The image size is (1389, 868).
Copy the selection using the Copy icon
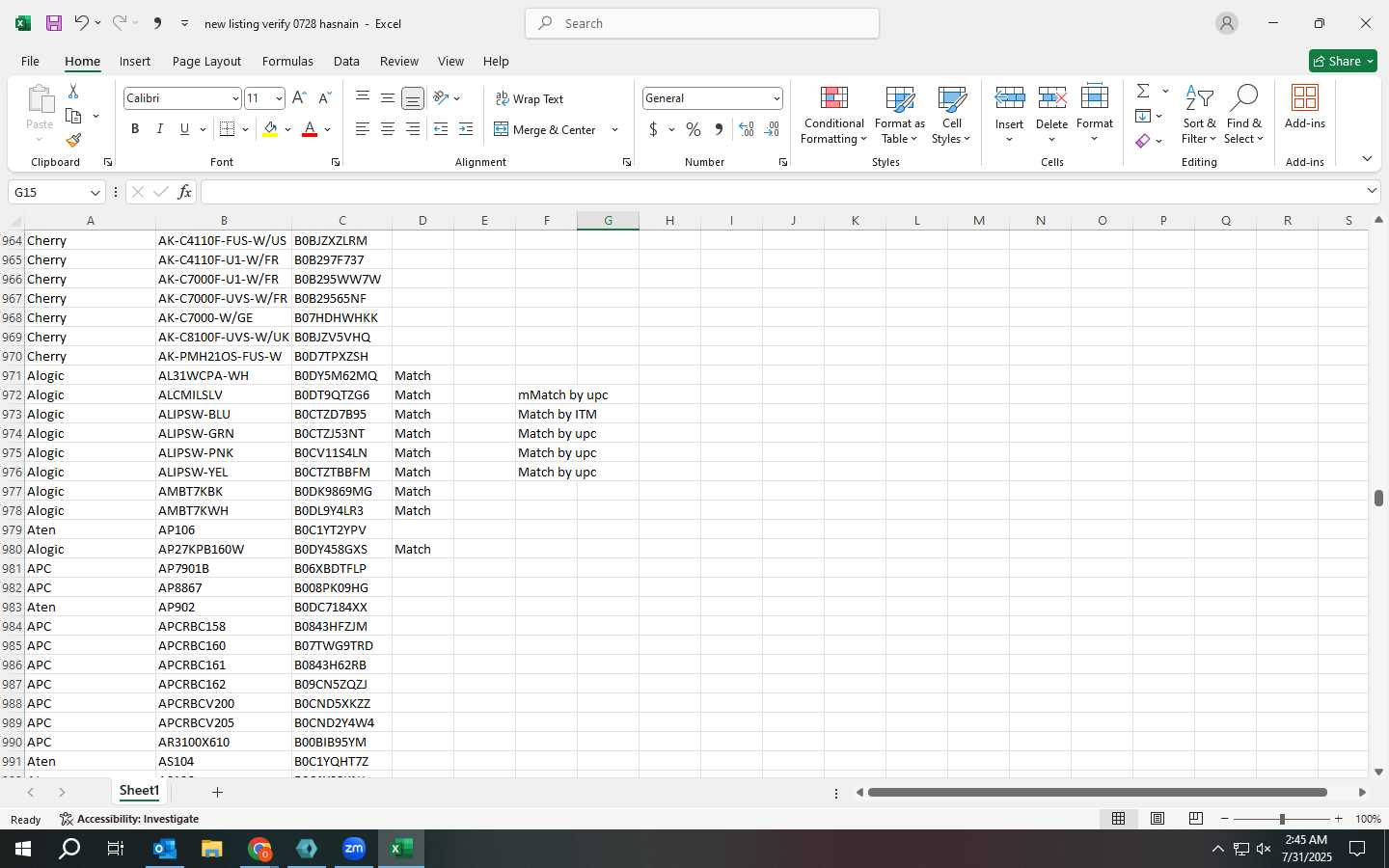click(x=73, y=116)
